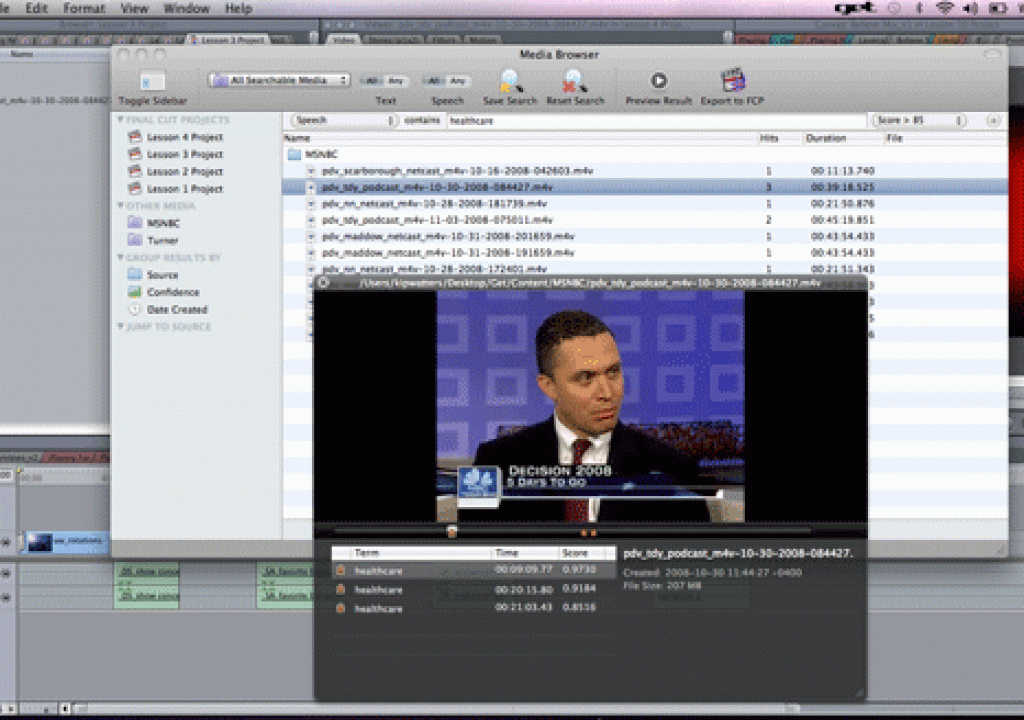
Task: Click the Preview Result play icon
Action: 658,80
